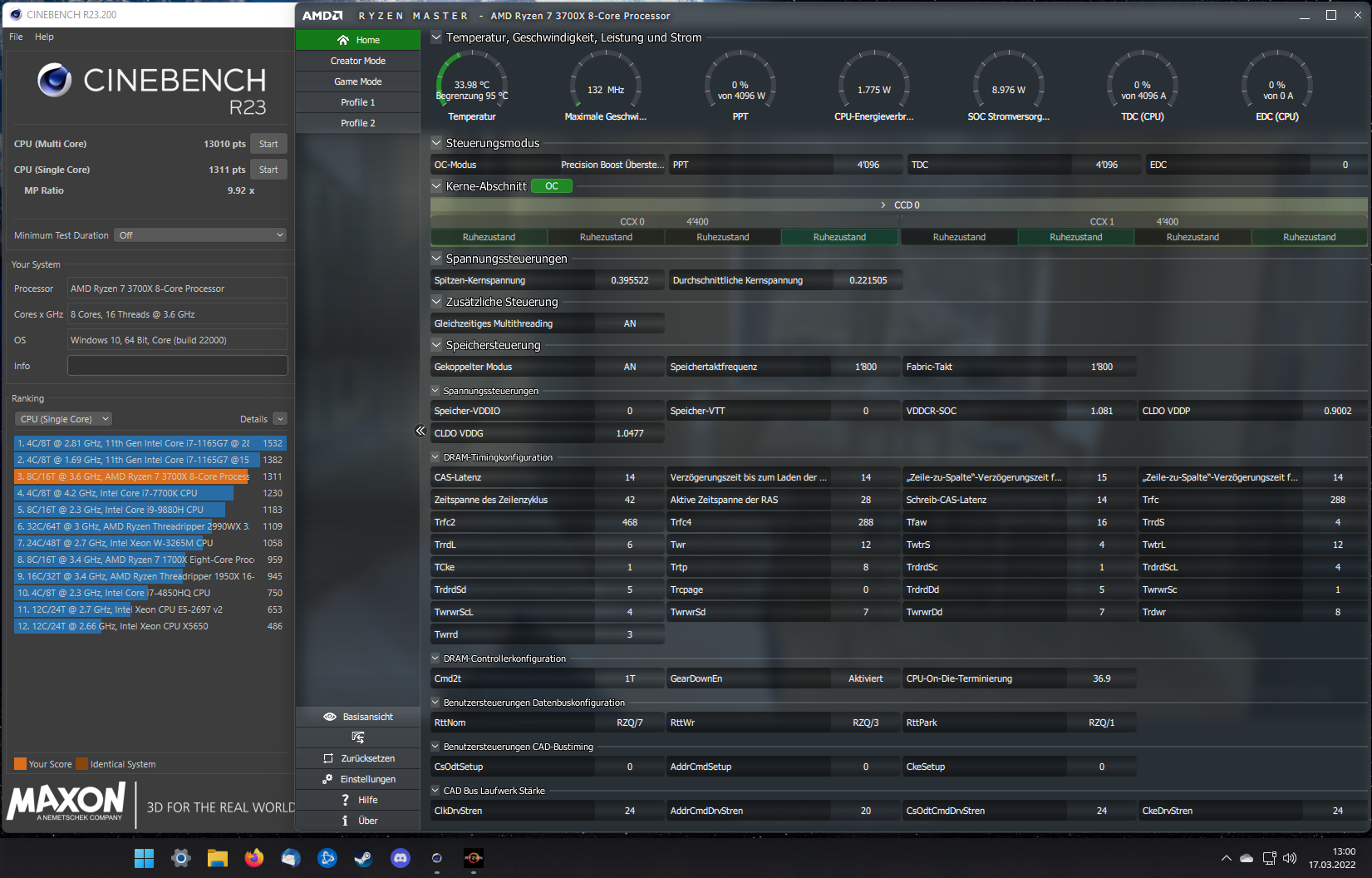1372x878 pixels.
Task: Open Settings from the taskbar
Action: (181, 858)
